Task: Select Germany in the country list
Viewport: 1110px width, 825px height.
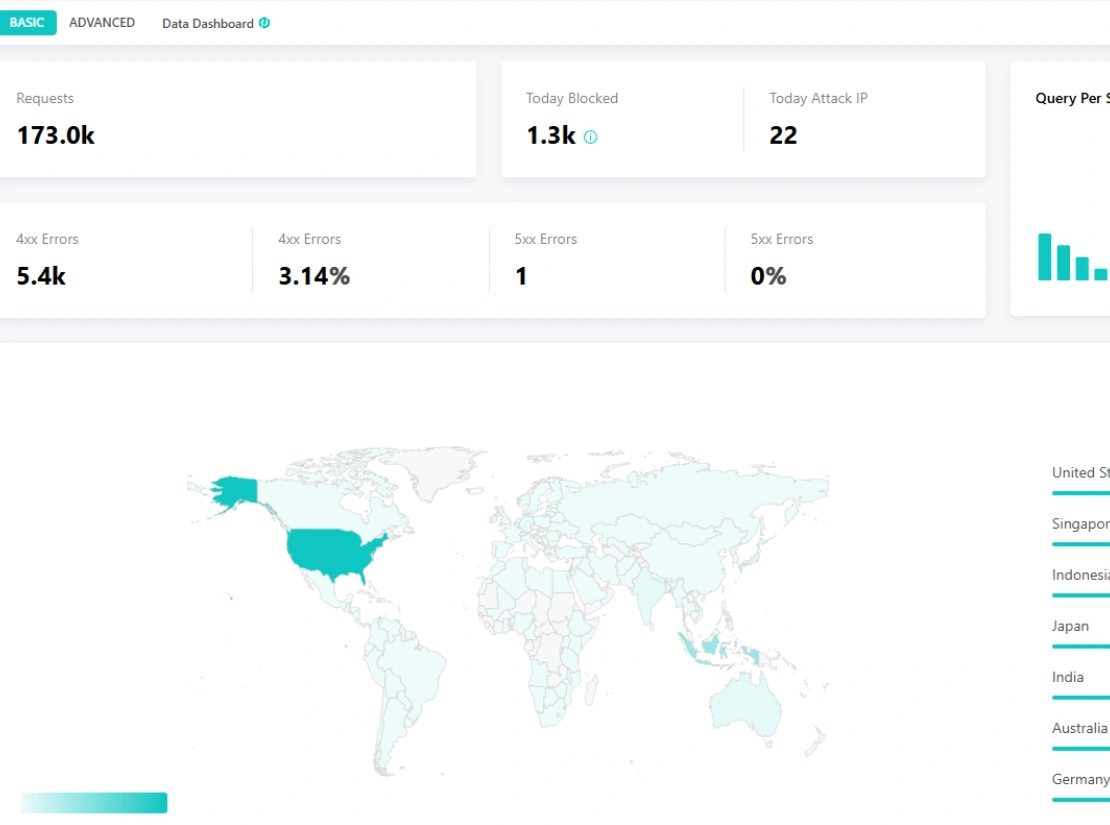Action: click(1080, 779)
